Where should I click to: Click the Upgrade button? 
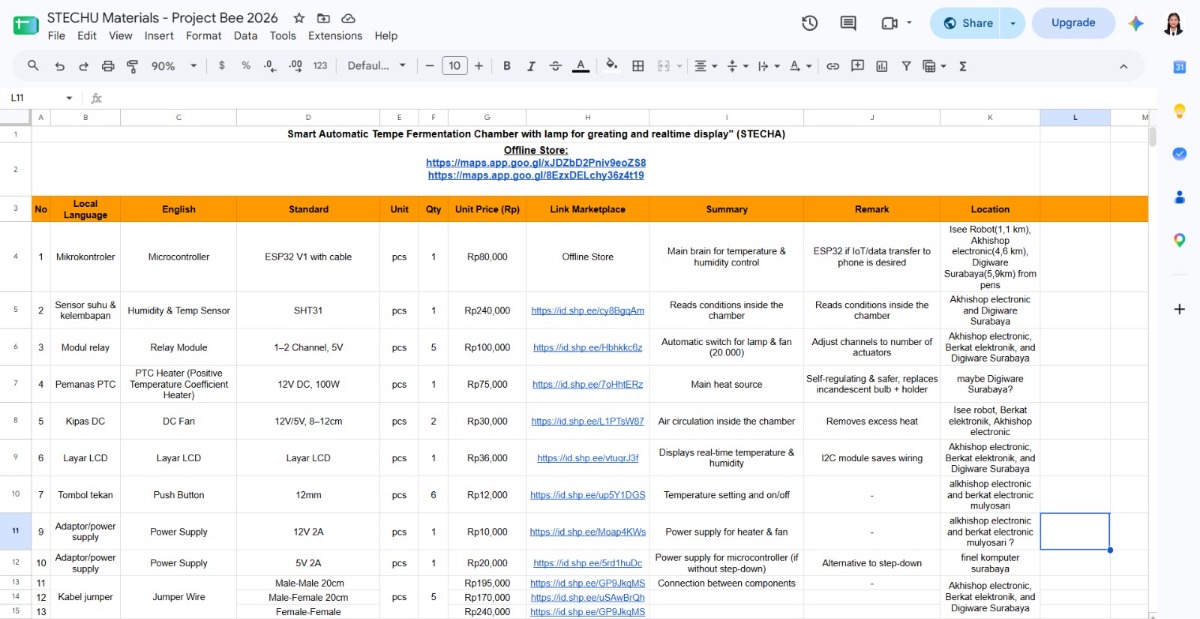1073,23
